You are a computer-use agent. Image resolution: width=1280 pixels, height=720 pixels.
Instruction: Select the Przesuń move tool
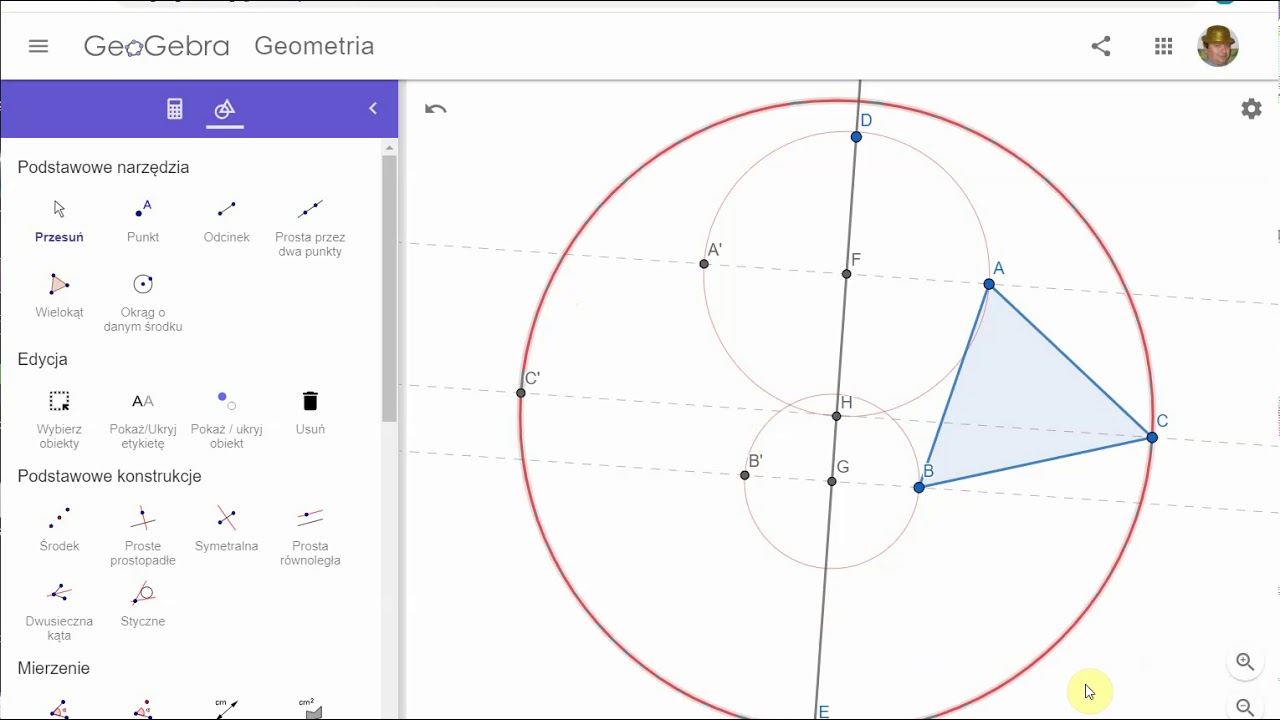59,222
